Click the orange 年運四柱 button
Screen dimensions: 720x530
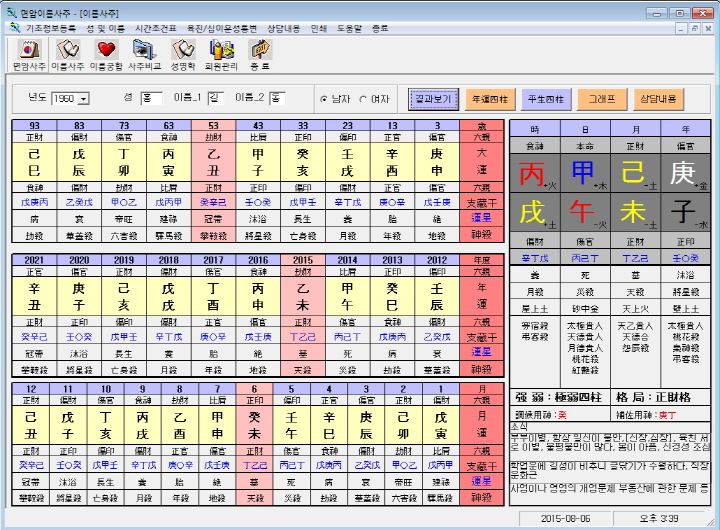(x=490, y=99)
